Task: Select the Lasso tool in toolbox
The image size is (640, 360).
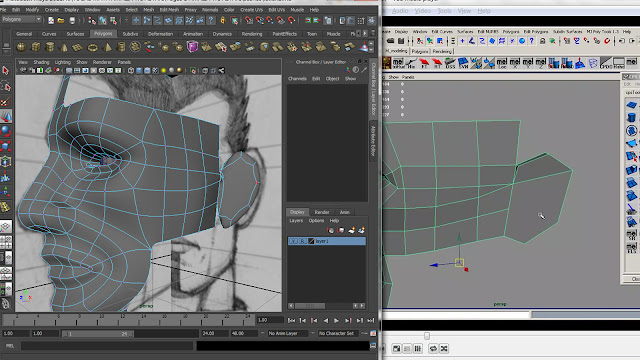Action: point(6,86)
